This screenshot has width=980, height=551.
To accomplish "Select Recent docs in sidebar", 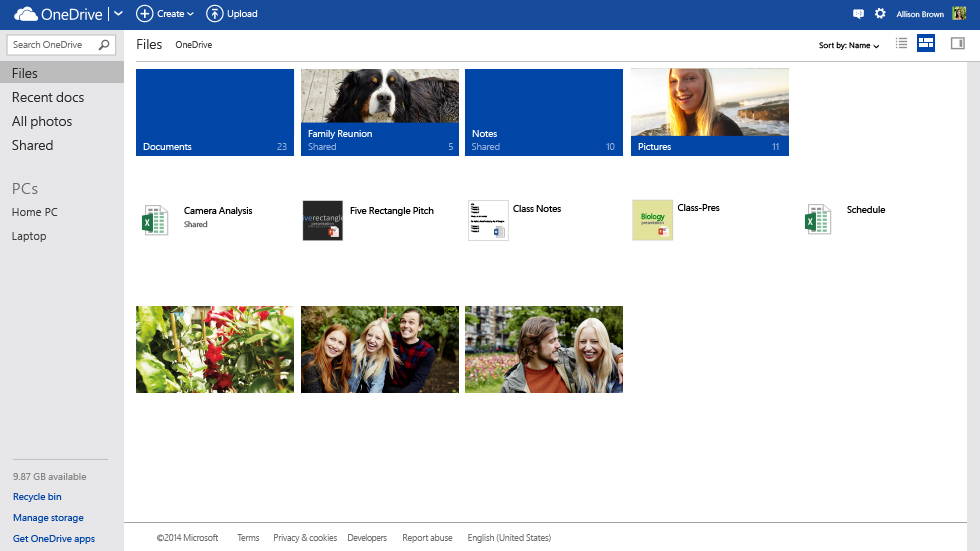I will 48,97.
